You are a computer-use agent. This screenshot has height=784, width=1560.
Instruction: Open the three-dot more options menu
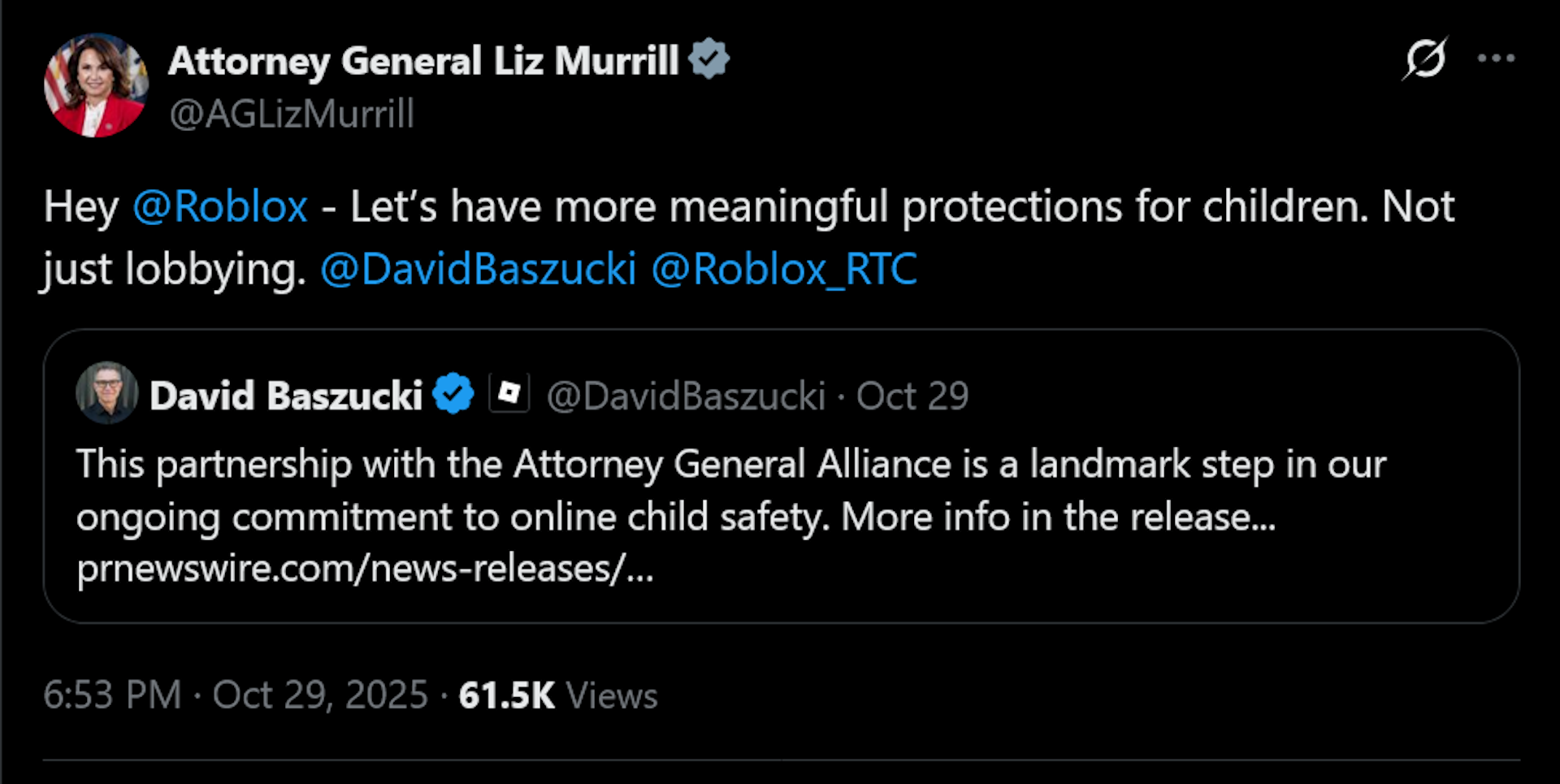[x=1497, y=58]
